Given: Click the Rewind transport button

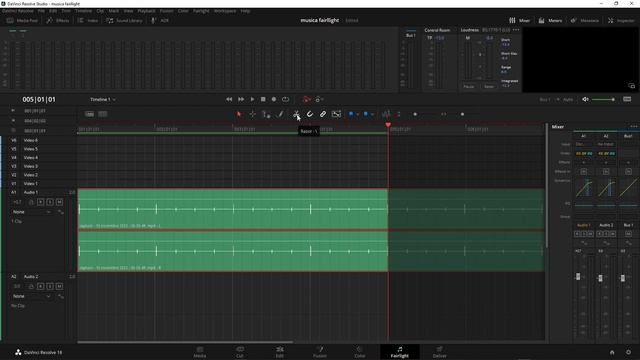Looking at the screenshot, I should click(x=229, y=99).
